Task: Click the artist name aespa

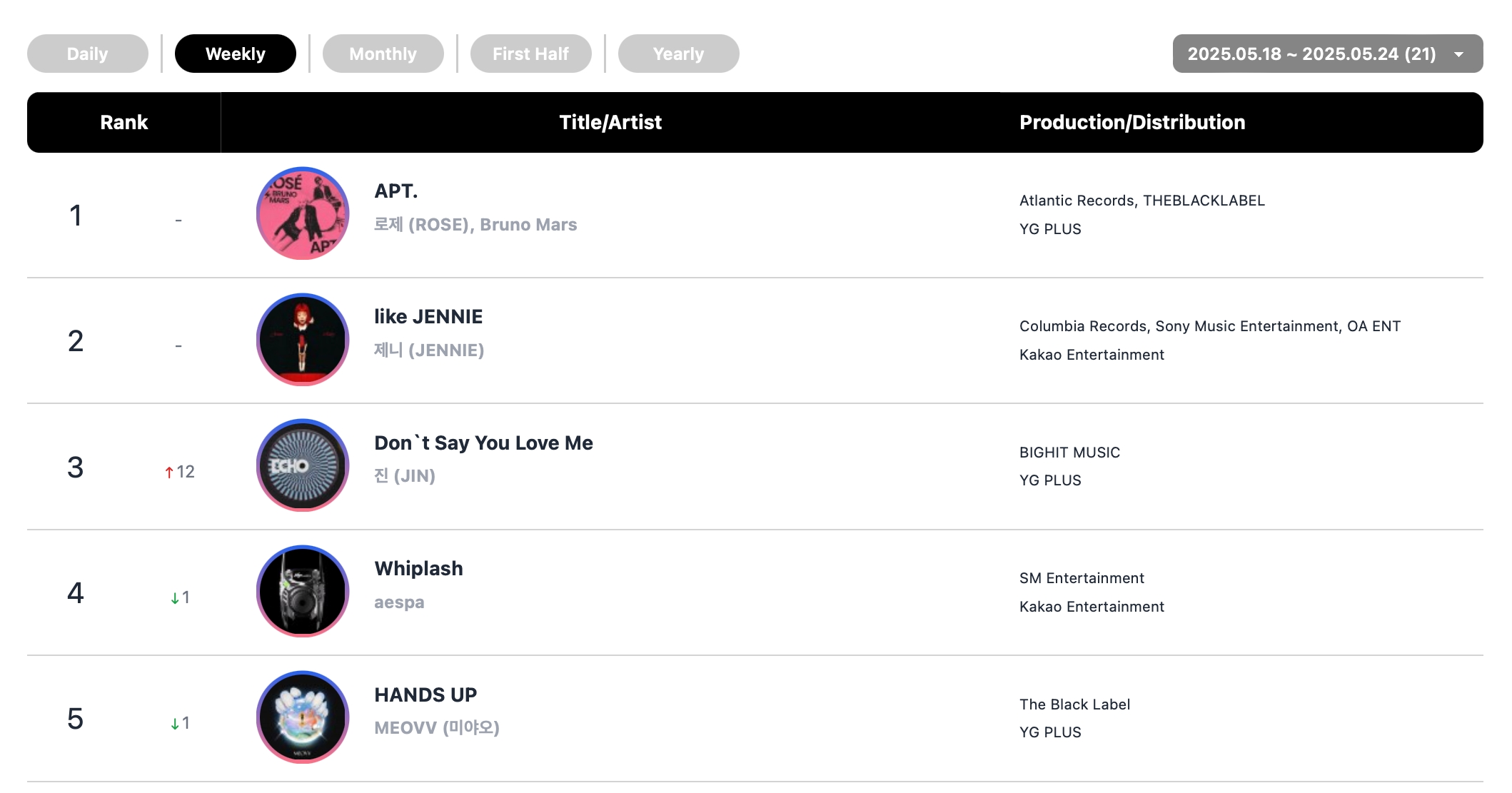Action: point(399,602)
